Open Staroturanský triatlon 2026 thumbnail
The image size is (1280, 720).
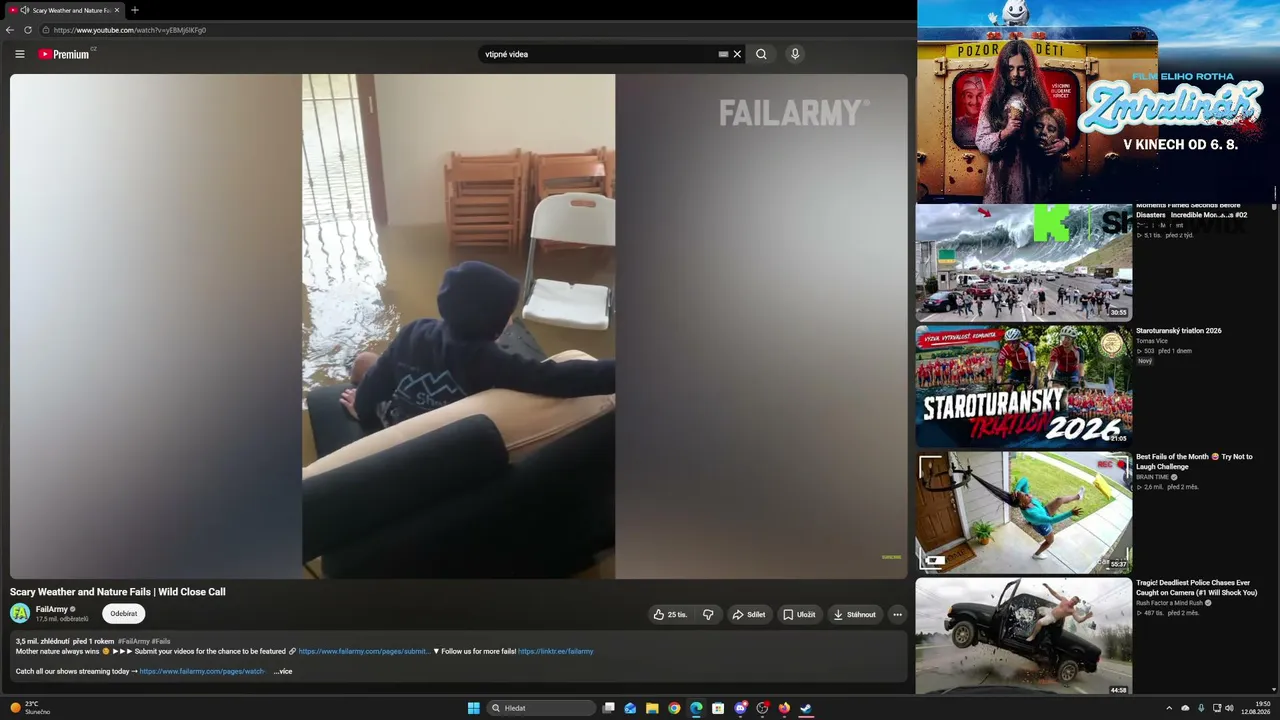pyautogui.click(x=1024, y=386)
